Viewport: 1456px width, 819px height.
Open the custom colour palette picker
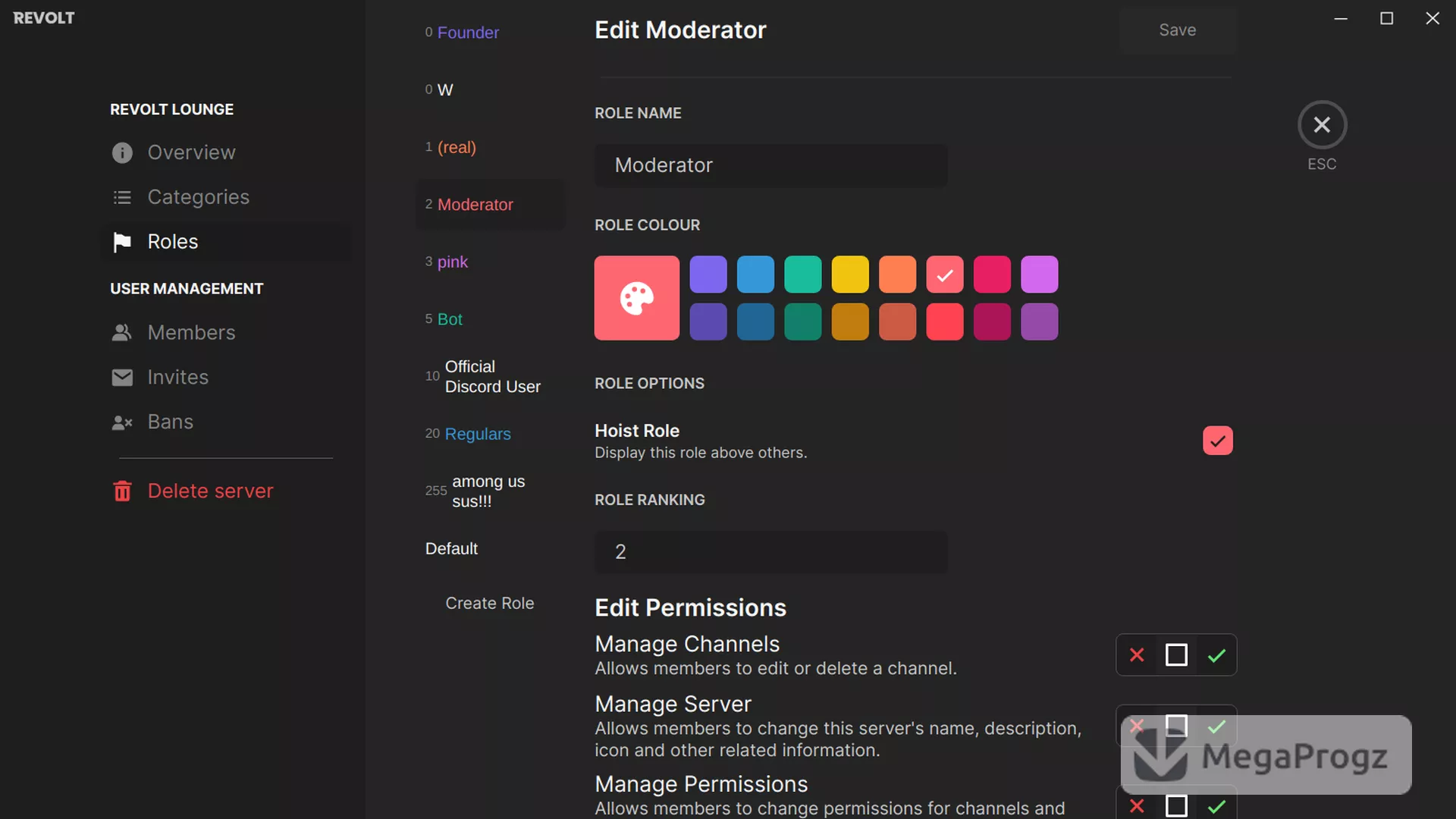click(x=637, y=298)
